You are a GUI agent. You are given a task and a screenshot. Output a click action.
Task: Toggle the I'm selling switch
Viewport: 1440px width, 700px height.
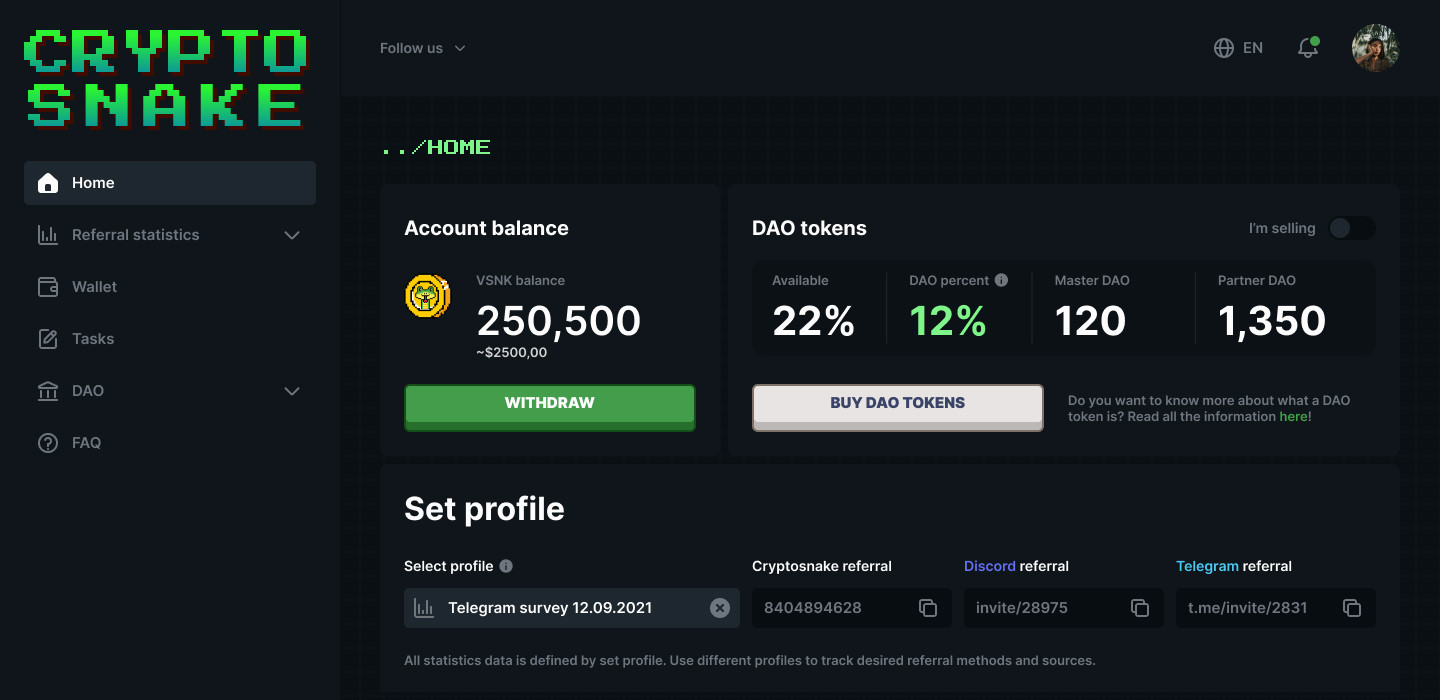1351,228
